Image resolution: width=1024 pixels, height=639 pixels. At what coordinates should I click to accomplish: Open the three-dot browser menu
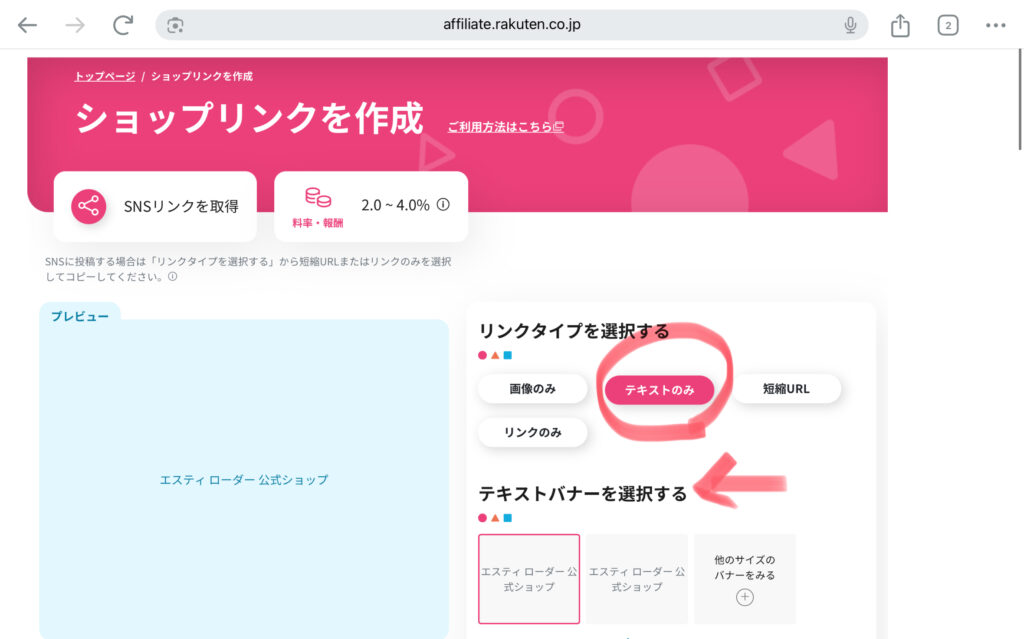995,25
